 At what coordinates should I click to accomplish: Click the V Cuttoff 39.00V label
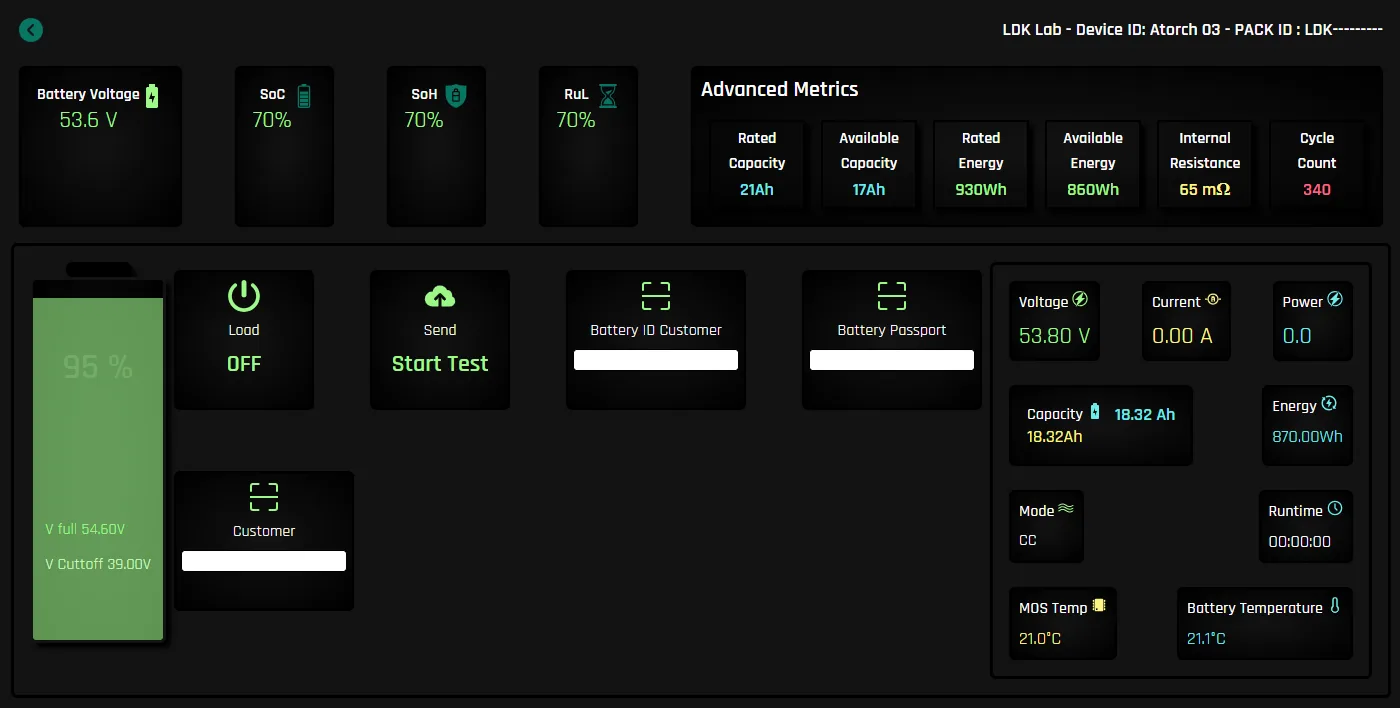tap(98, 564)
